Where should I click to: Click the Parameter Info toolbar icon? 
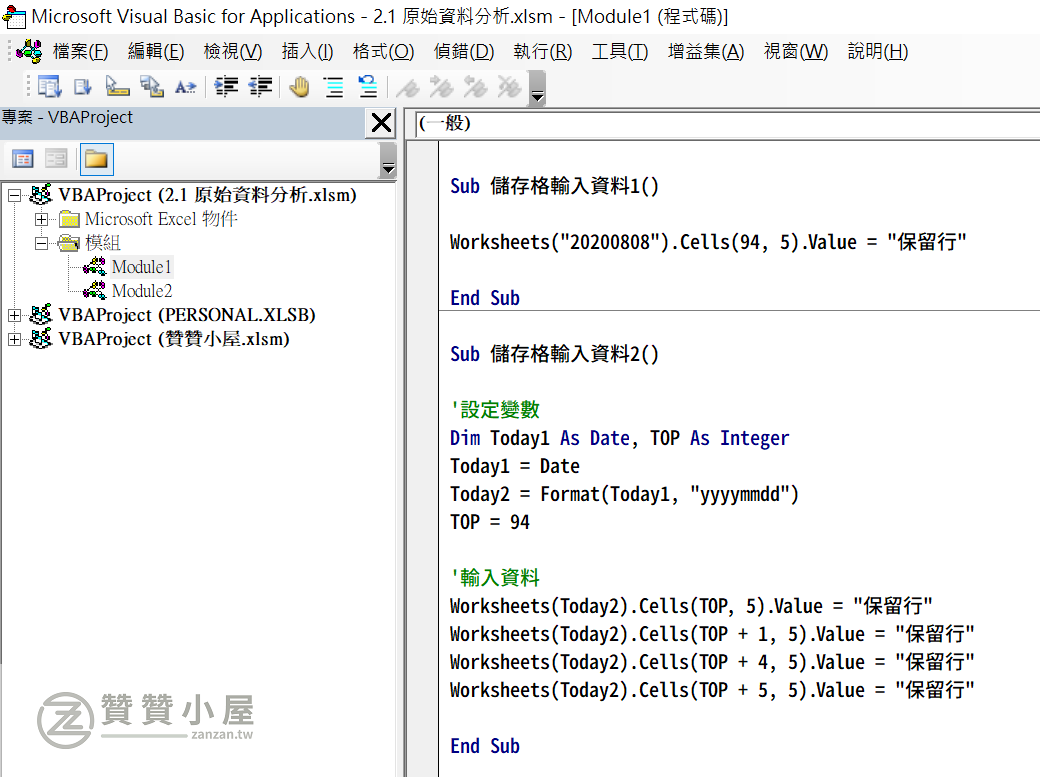tap(152, 87)
